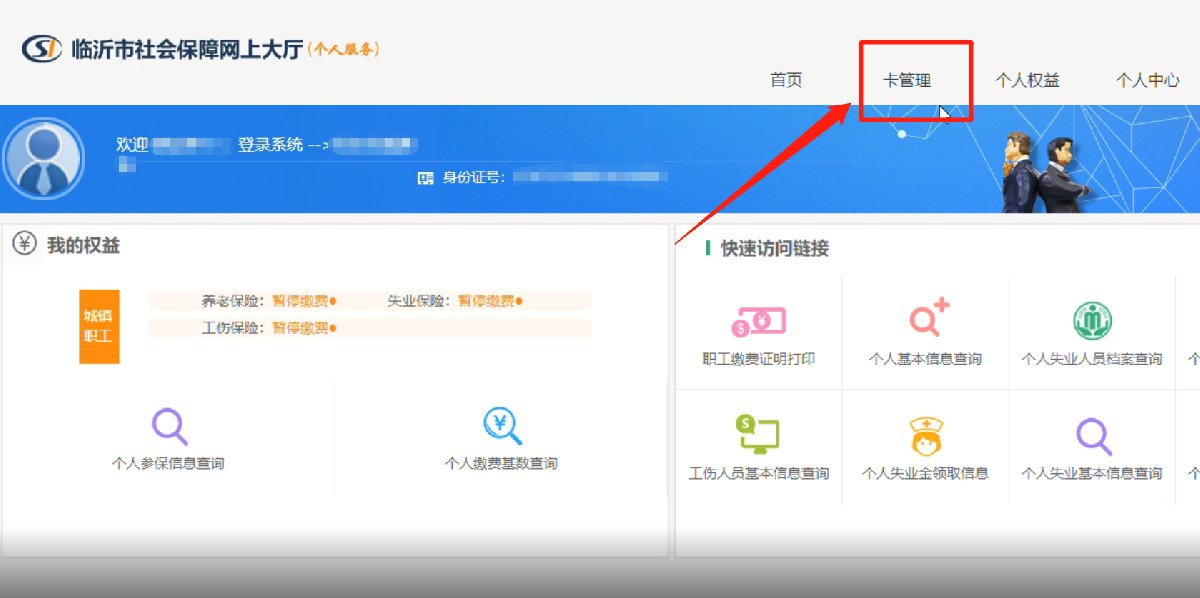
Task: Click the yen icon beside 我的权益
Action: pyautogui.click(x=25, y=244)
